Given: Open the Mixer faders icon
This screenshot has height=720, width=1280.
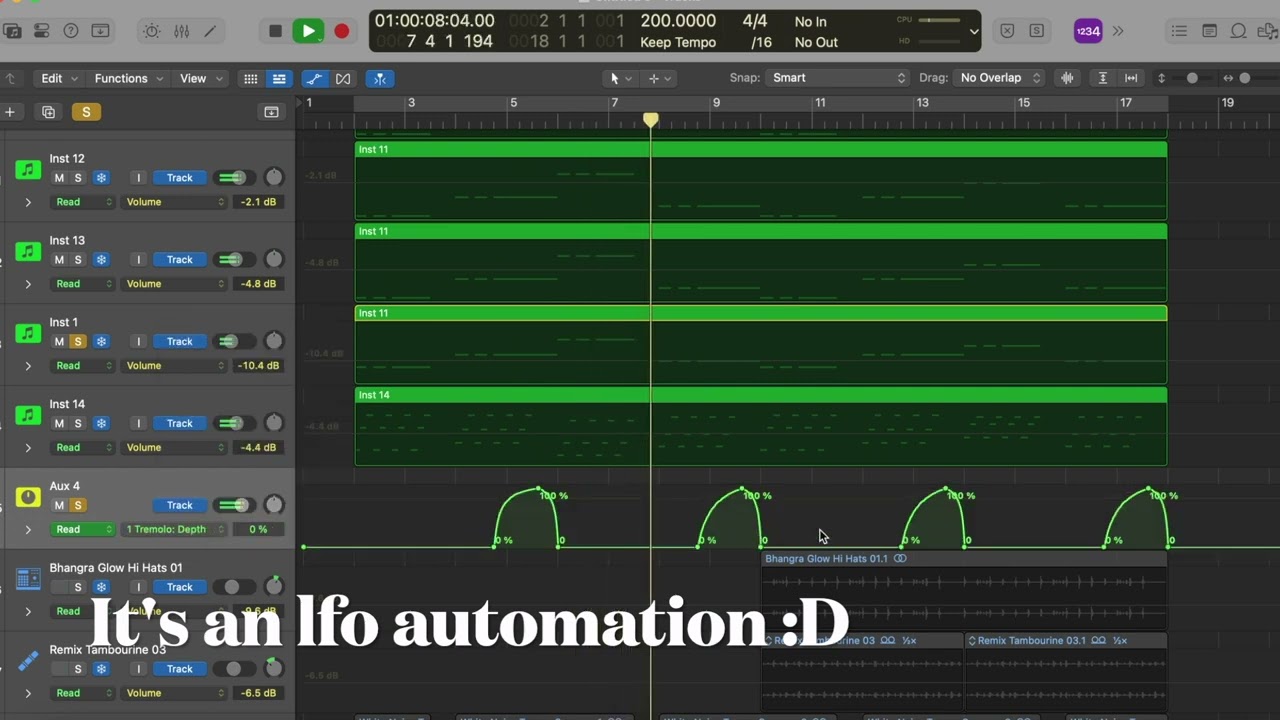Looking at the screenshot, I should click(x=181, y=31).
